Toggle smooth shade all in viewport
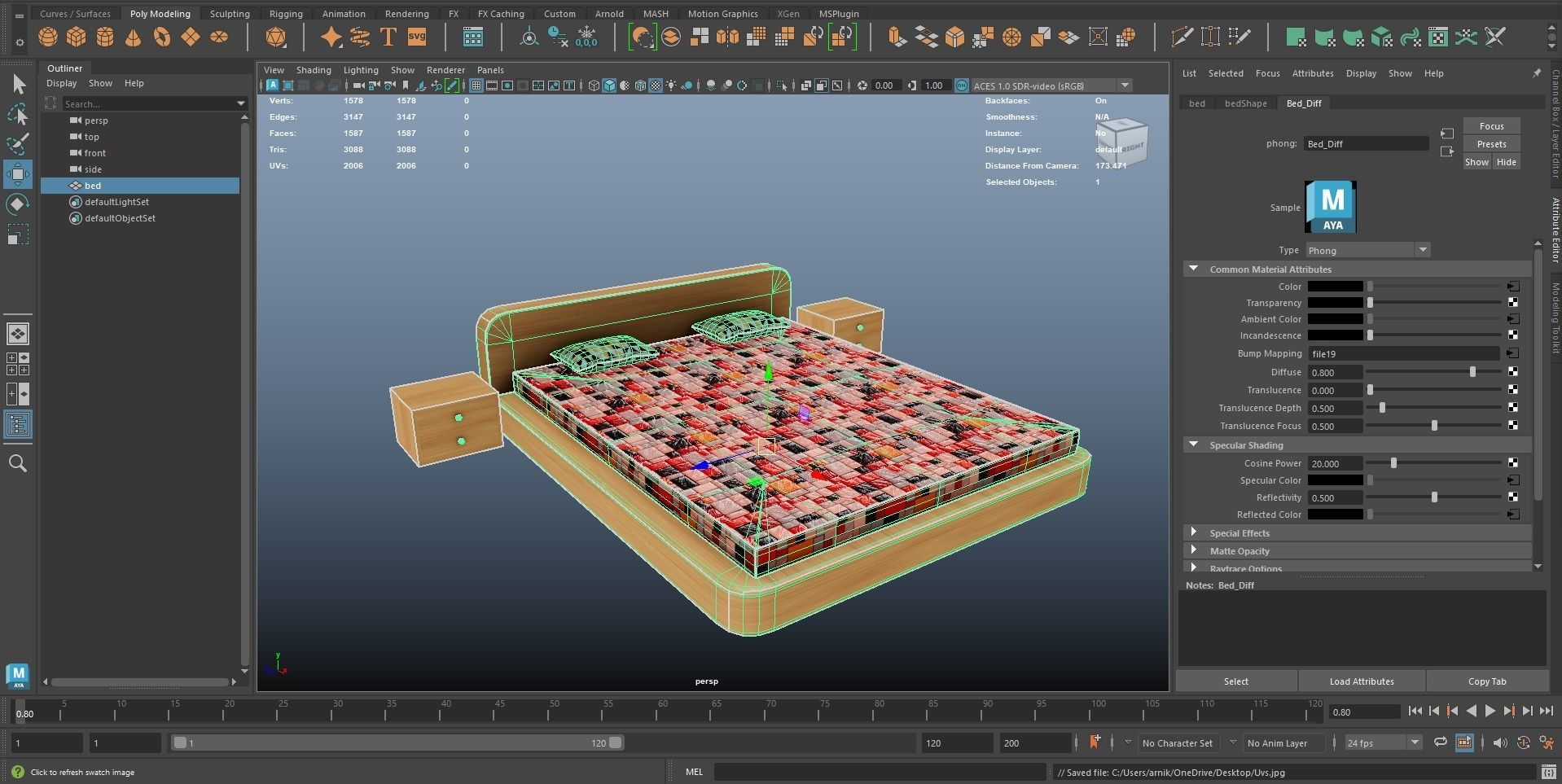This screenshot has width=1562, height=784. pos(609,85)
